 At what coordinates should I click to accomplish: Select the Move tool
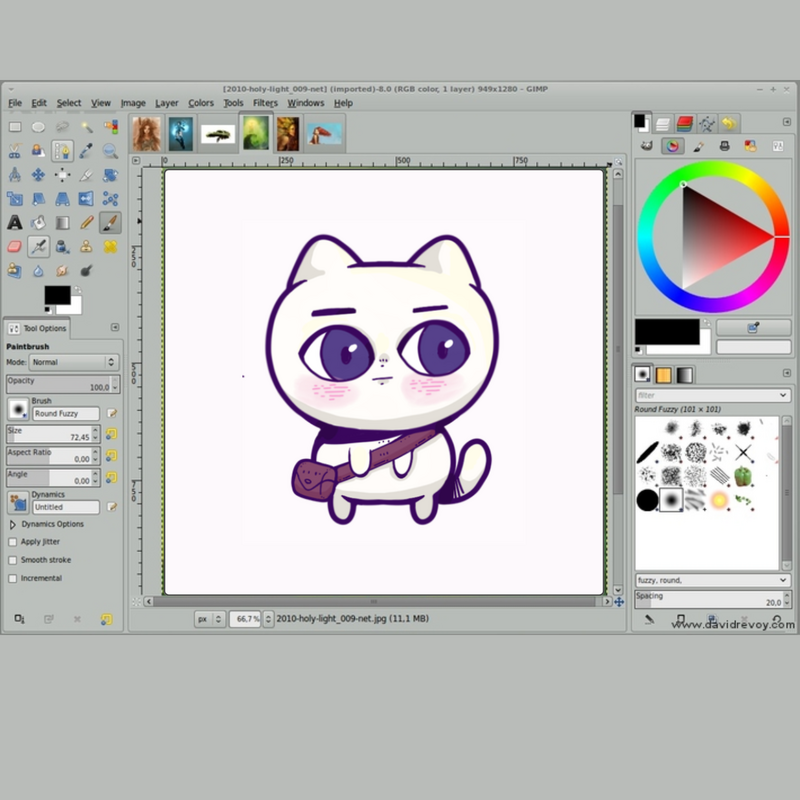click(x=39, y=175)
